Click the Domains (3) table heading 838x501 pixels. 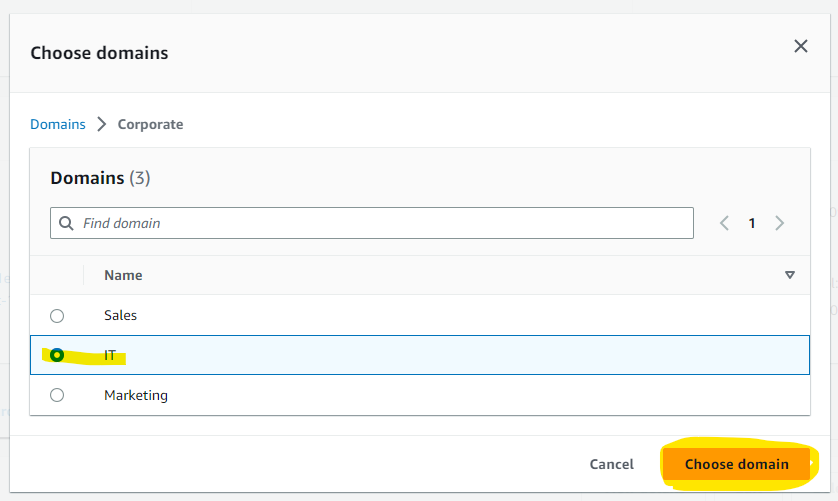[100, 178]
